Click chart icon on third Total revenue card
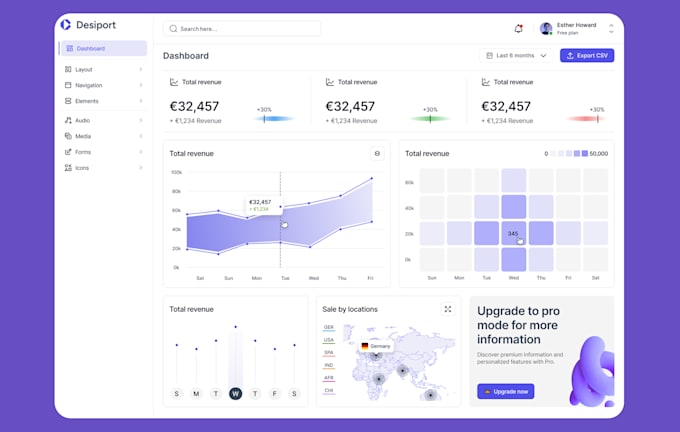 [486, 82]
